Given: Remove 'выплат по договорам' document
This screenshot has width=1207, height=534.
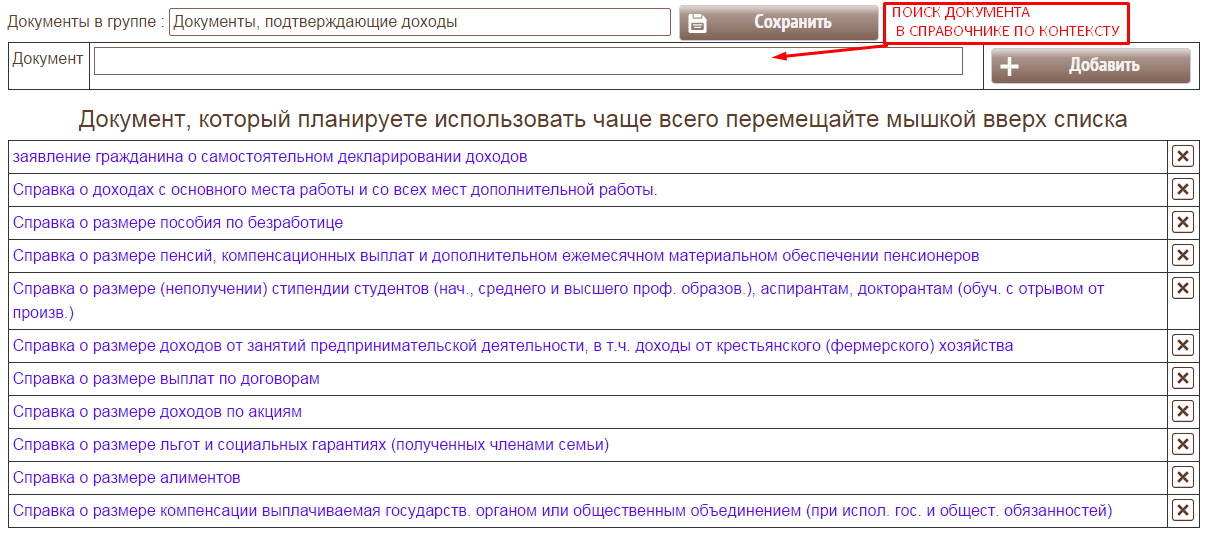Looking at the screenshot, I should pyautogui.click(x=1182, y=379).
